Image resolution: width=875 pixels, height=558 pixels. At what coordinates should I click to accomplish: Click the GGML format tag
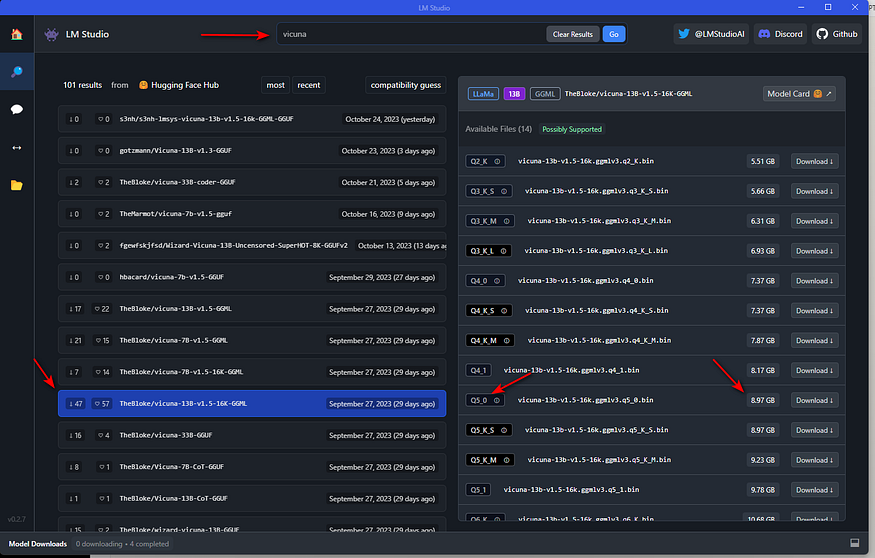[x=545, y=94]
